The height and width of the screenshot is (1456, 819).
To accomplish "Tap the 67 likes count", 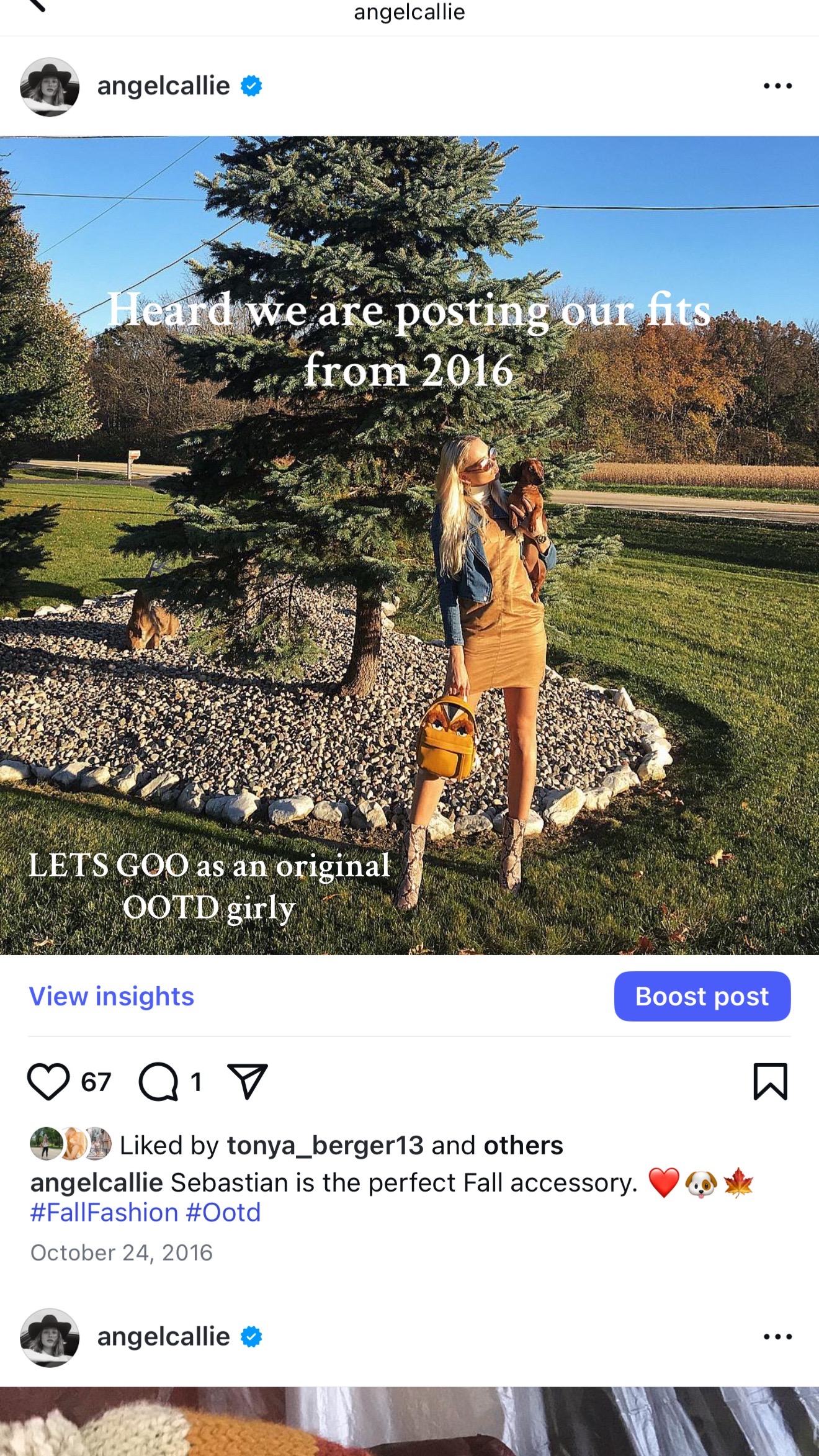I will click(x=96, y=1082).
